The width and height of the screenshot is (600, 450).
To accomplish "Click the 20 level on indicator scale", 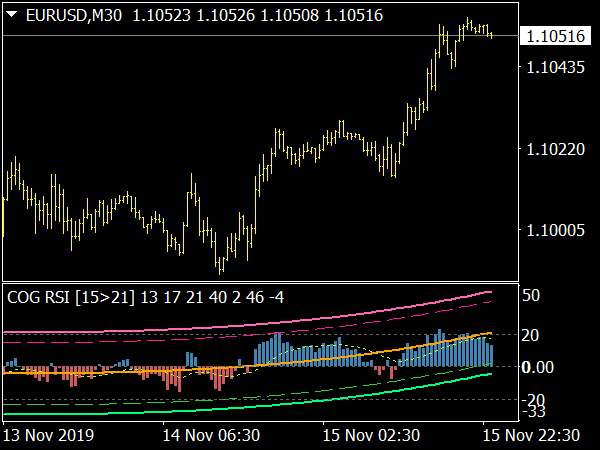I will 531,334.
